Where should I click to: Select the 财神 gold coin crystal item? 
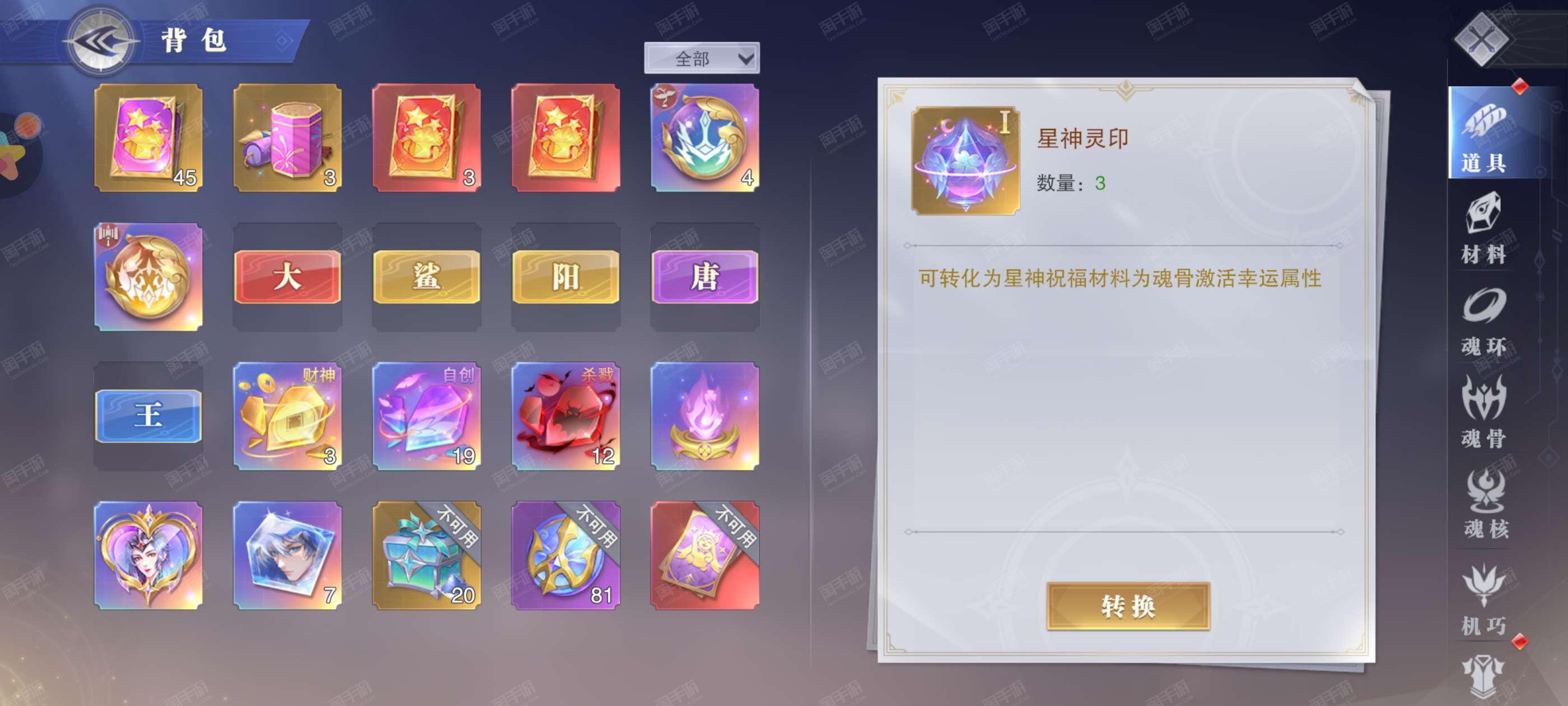pos(287,416)
